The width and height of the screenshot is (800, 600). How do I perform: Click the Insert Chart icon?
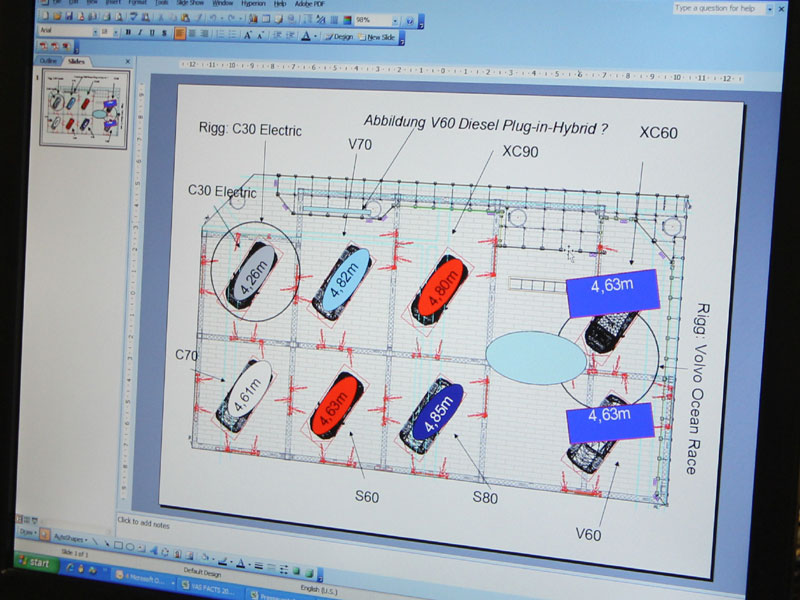(x=253, y=19)
